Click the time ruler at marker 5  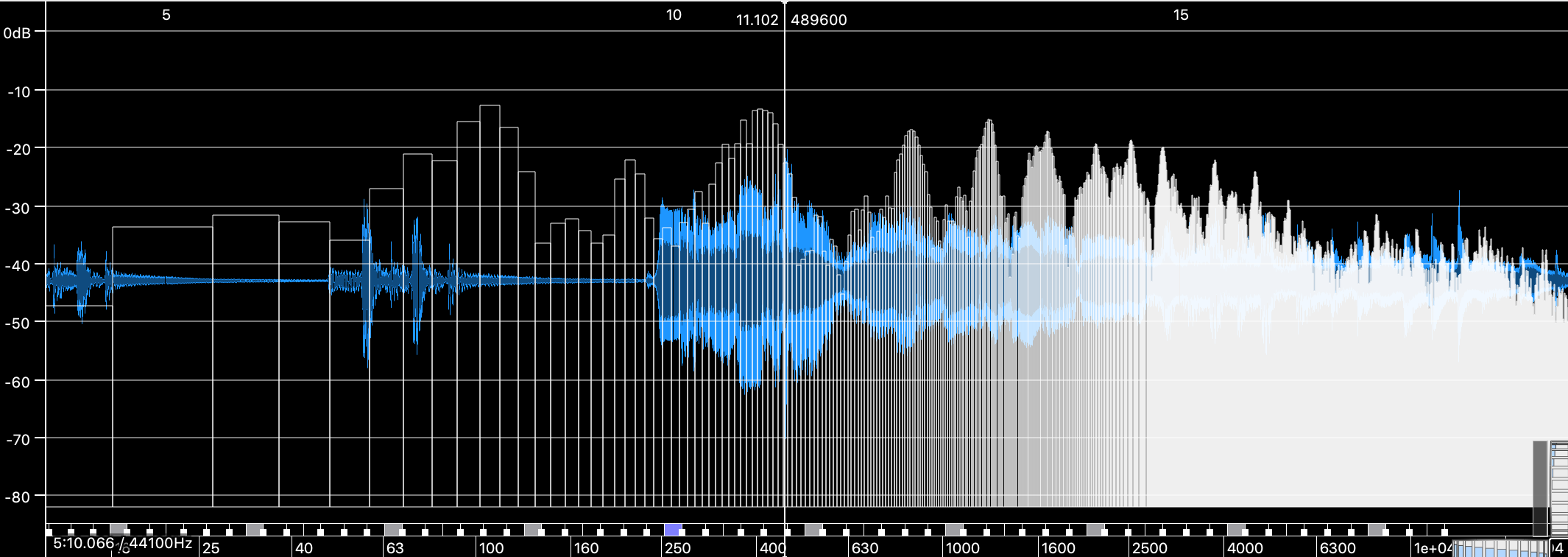[166, 15]
